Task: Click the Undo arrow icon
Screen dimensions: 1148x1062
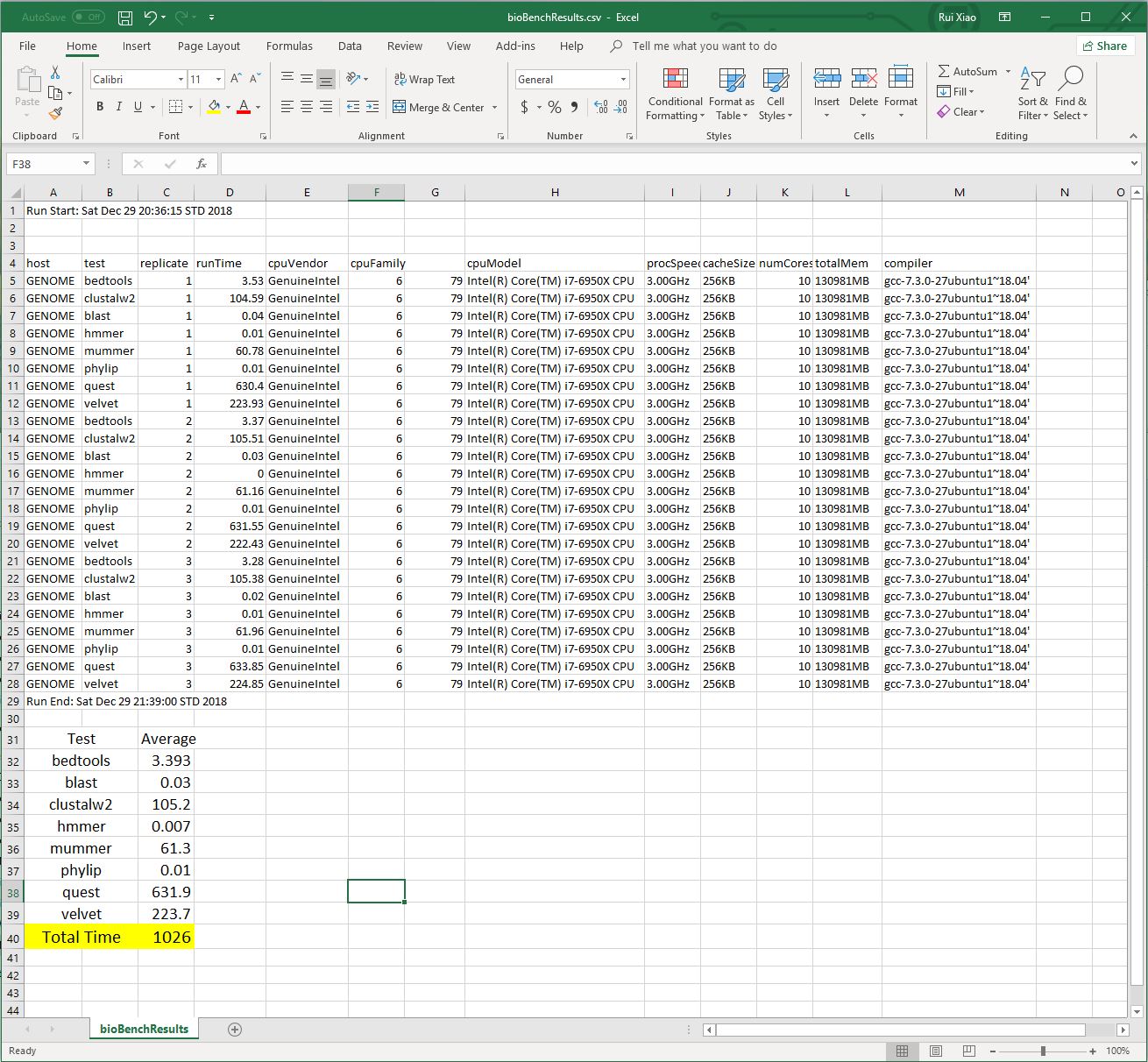Action: click(151, 17)
